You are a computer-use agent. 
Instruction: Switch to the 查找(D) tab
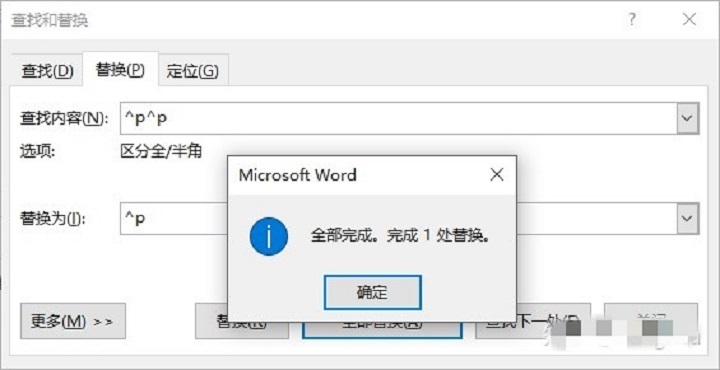[x=47, y=72]
